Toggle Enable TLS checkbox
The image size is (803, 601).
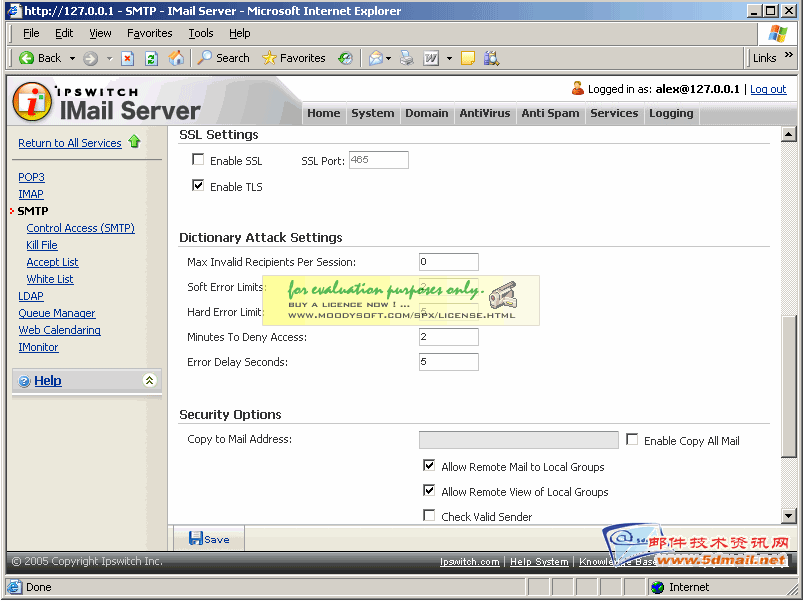tap(198, 186)
